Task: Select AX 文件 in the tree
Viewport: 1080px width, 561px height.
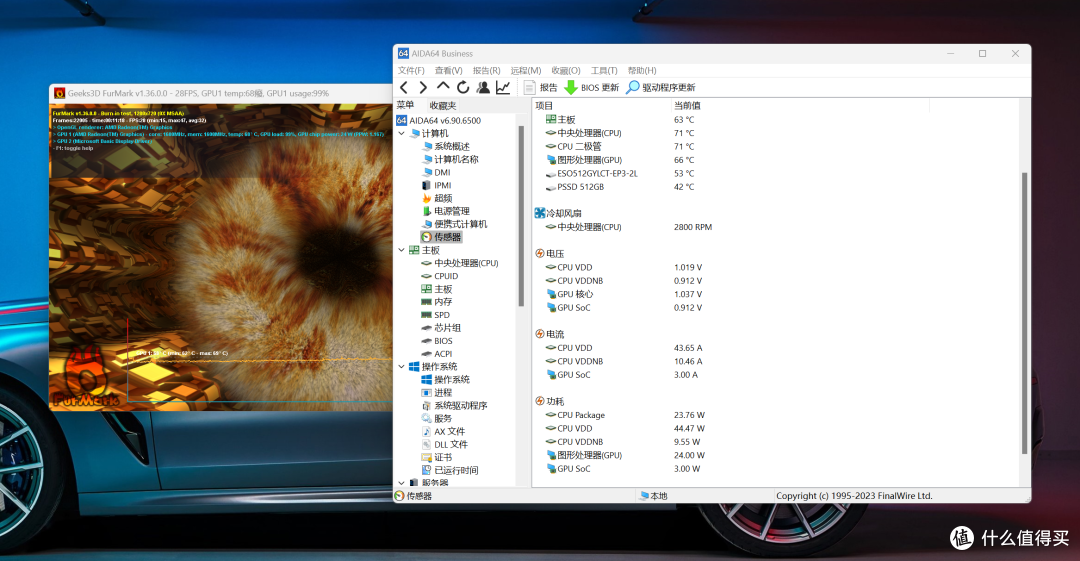Action: click(x=443, y=431)
